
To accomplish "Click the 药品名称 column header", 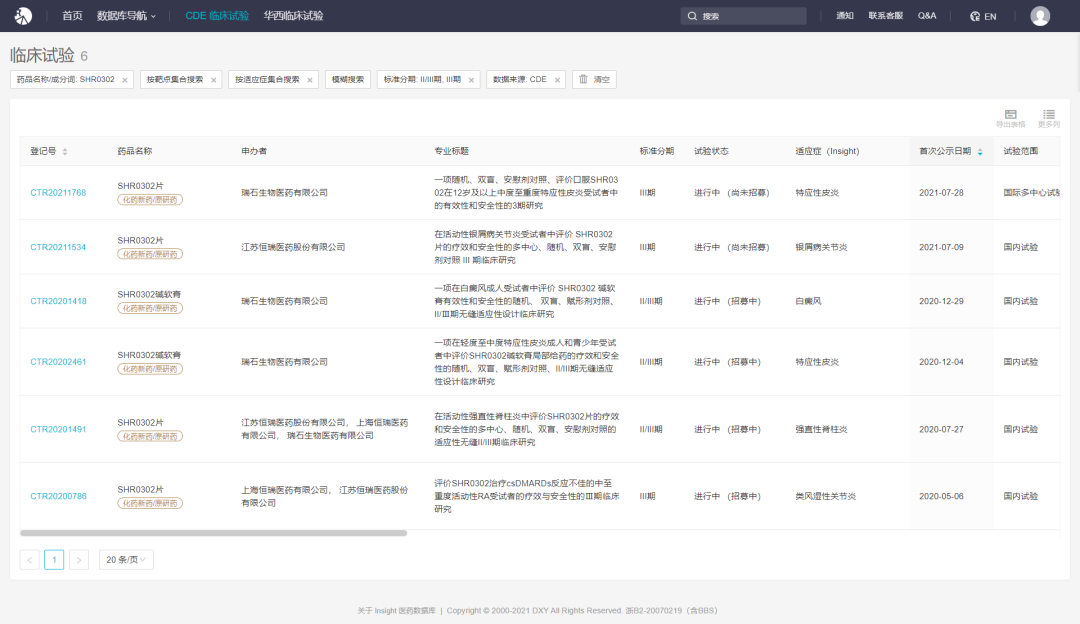I will click(x=135, y=151).
